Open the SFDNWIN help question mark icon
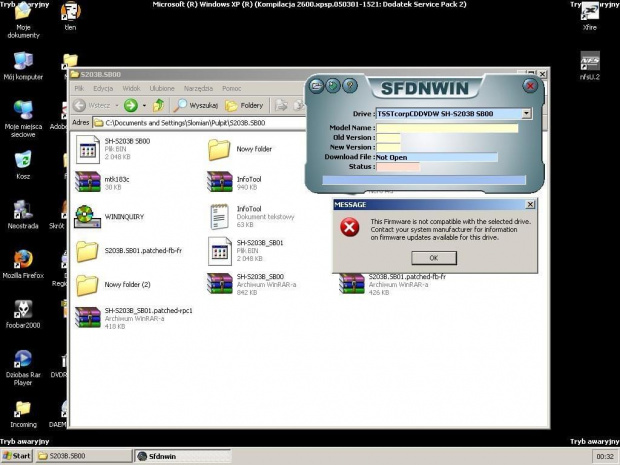Screen dimensions: 620x465 coord(350,86)
